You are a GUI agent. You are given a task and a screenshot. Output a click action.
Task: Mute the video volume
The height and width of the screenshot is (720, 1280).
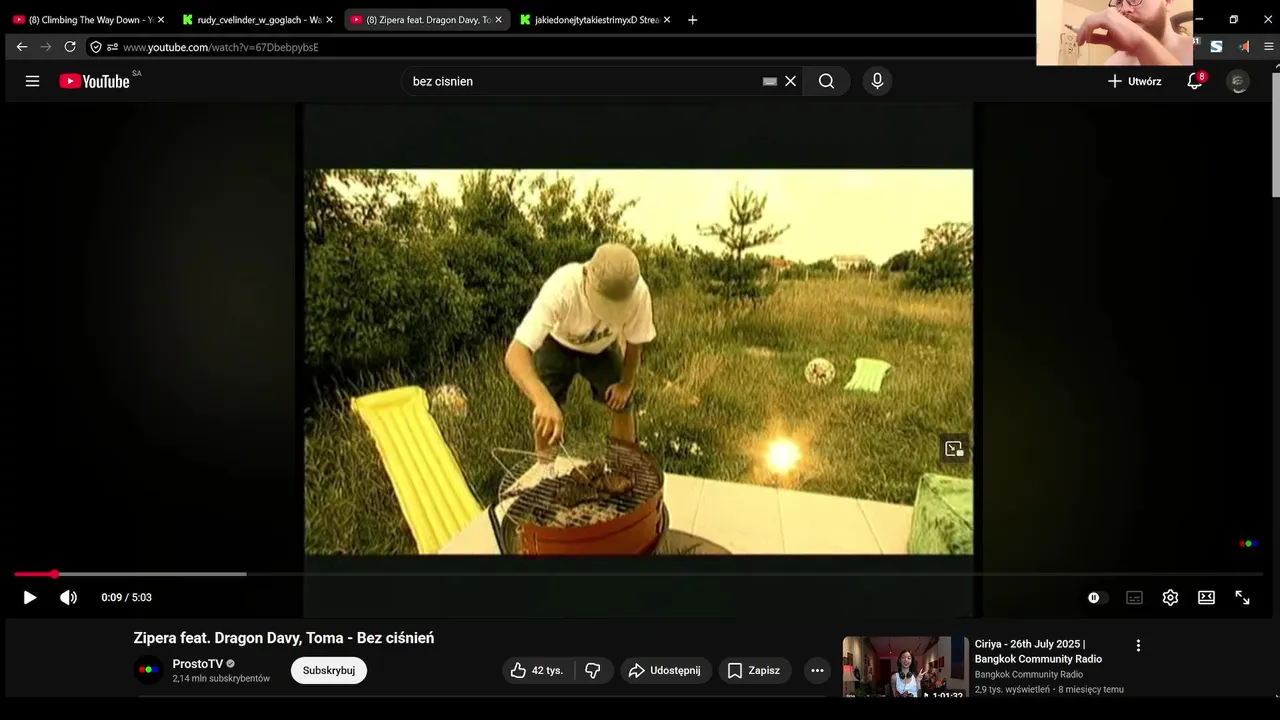click(68, 597)
